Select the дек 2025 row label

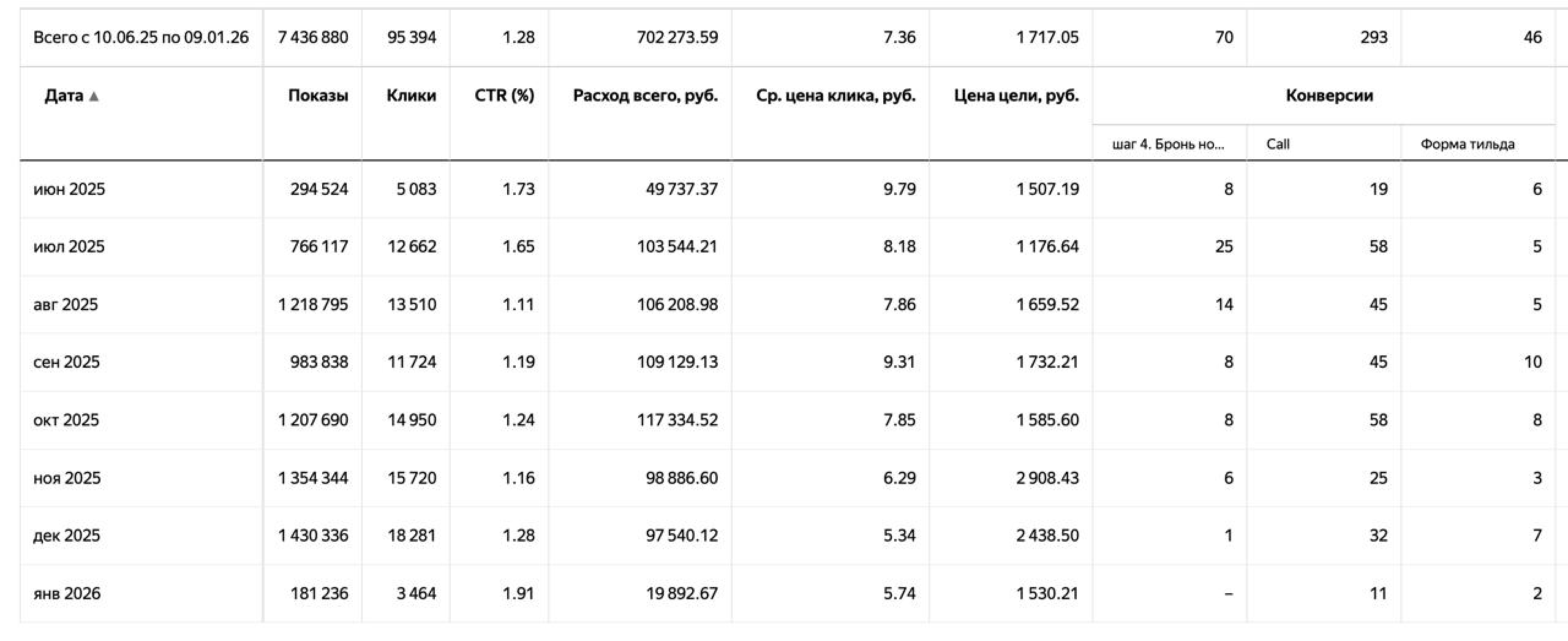66,536
